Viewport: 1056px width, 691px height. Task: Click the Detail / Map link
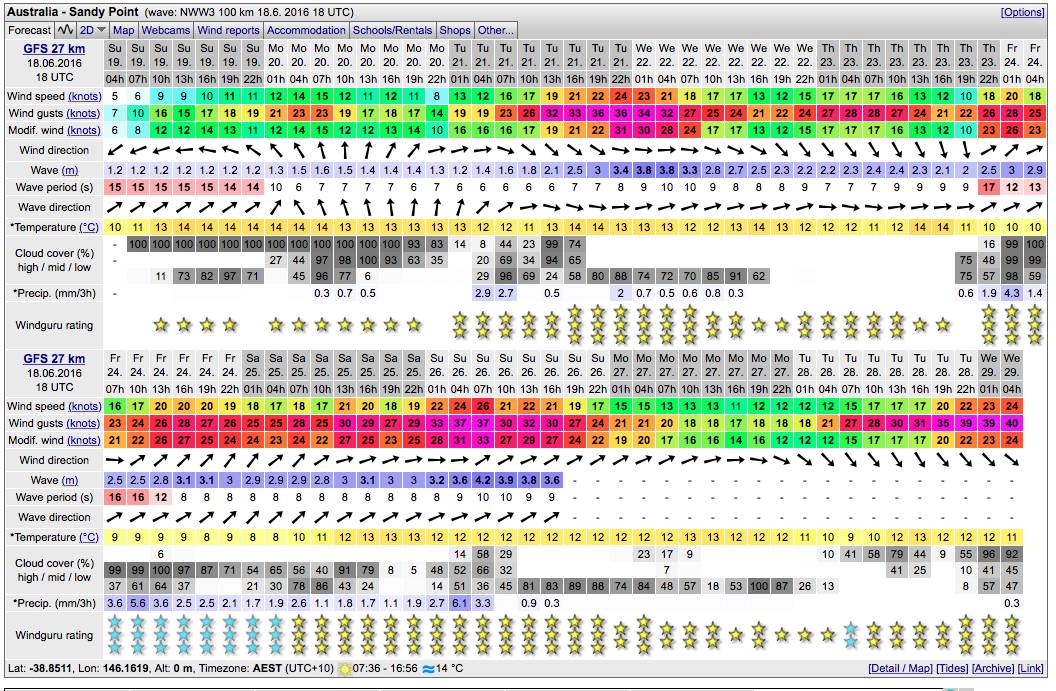900,669
